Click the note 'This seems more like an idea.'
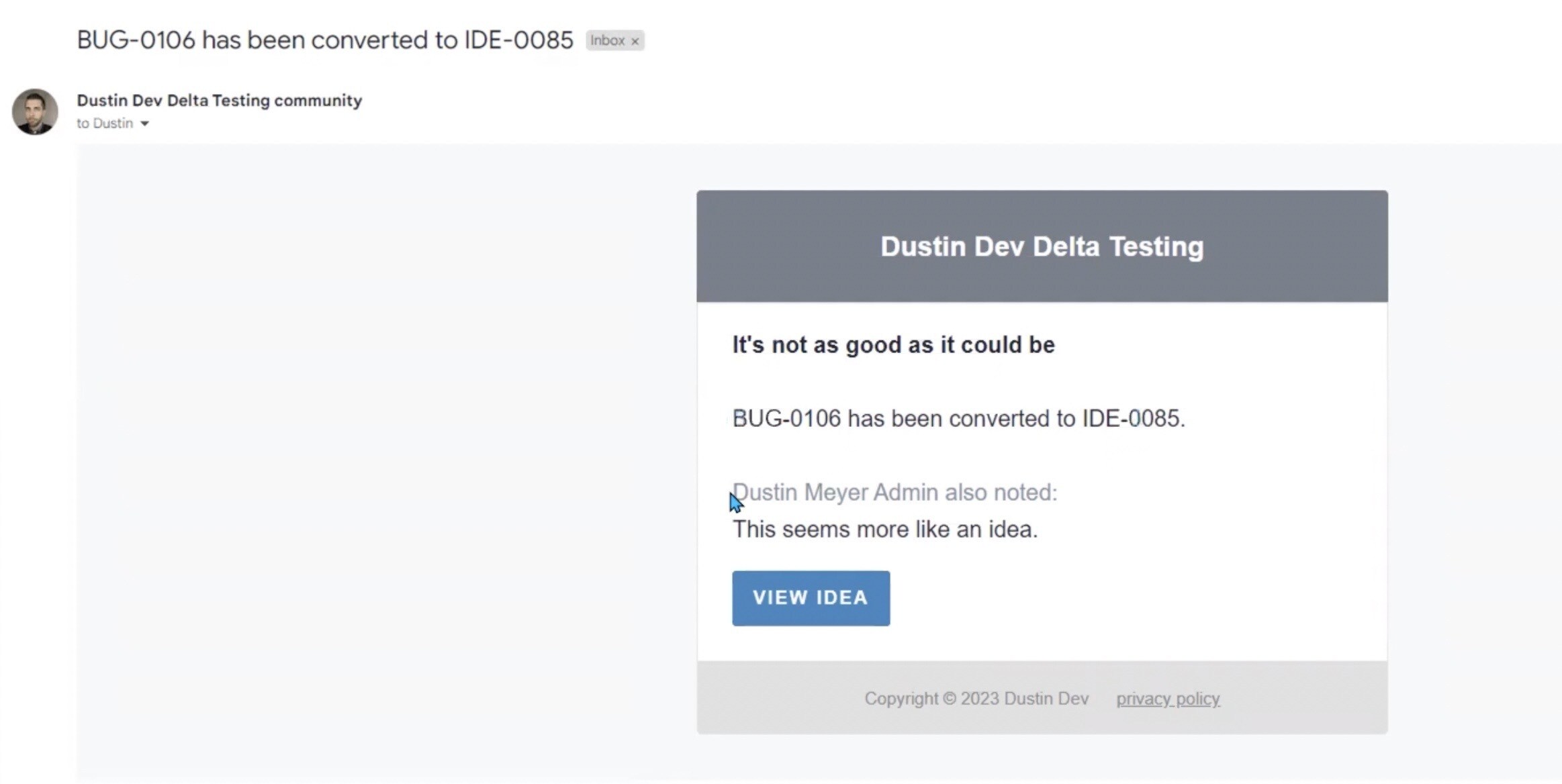Image resolution: width=1562 pixels, height=784 pixels. 885,530
